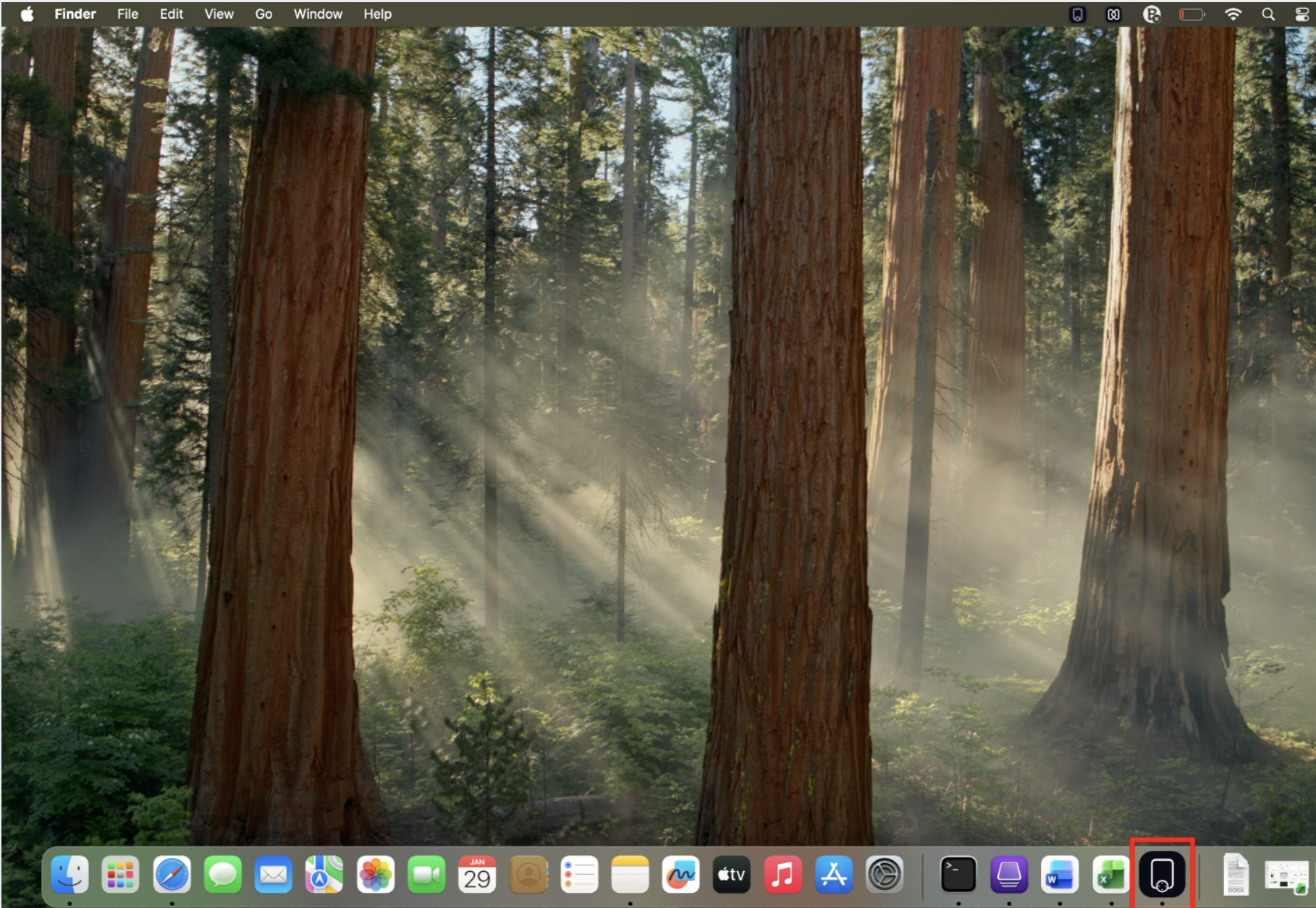Screen dimensions: 1316x908
Task: Open Calendar showing January 29
Action: [478, 875]
